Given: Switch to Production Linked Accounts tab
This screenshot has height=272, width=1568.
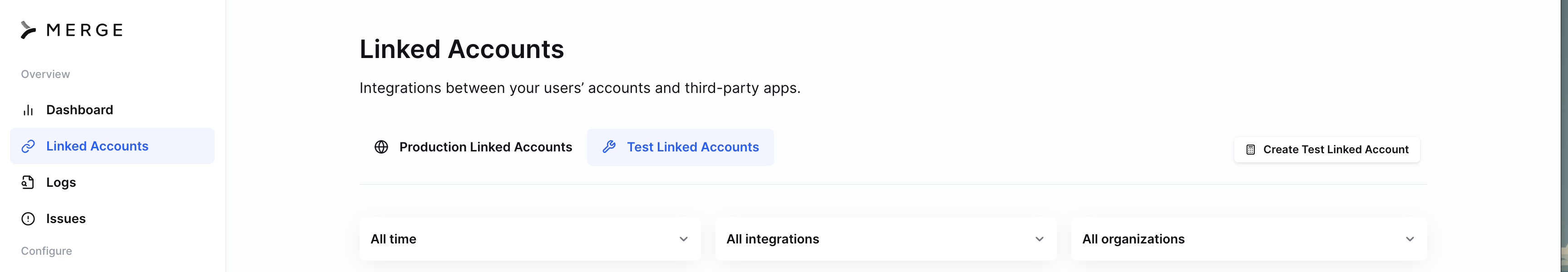Looking at the screenshot, I should (x=485, y=147).
